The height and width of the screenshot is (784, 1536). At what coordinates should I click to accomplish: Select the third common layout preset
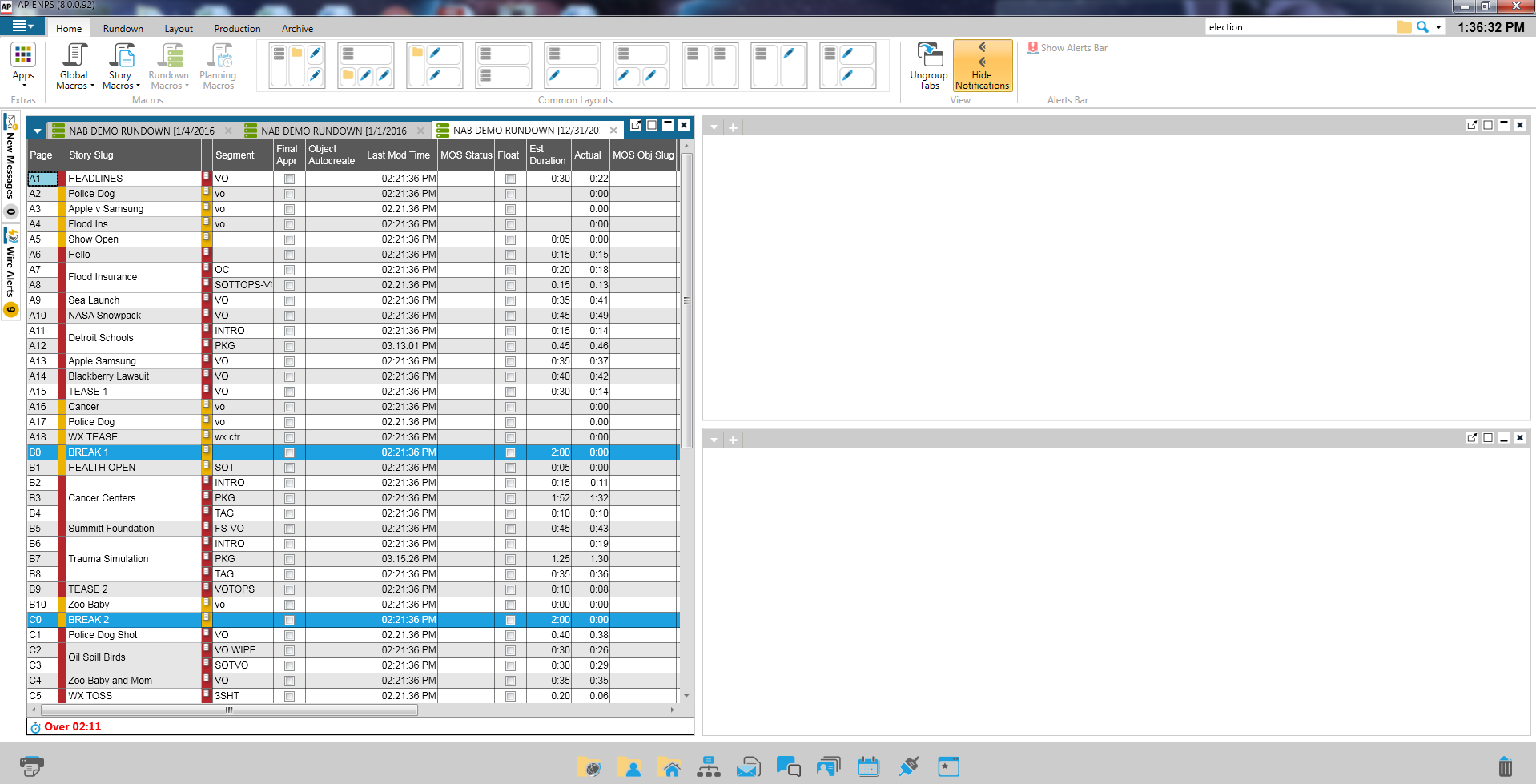[435, 66]
